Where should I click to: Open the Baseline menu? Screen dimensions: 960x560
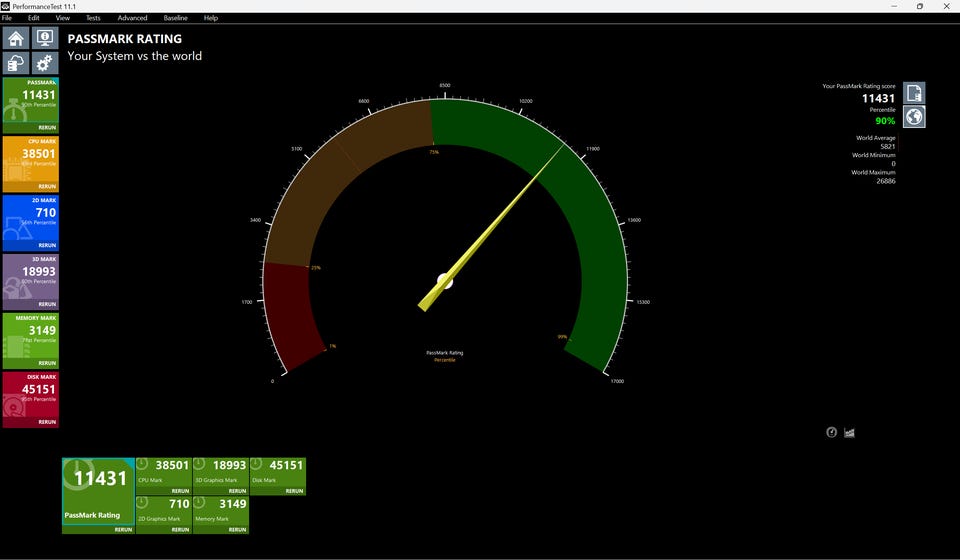(176, 18)
